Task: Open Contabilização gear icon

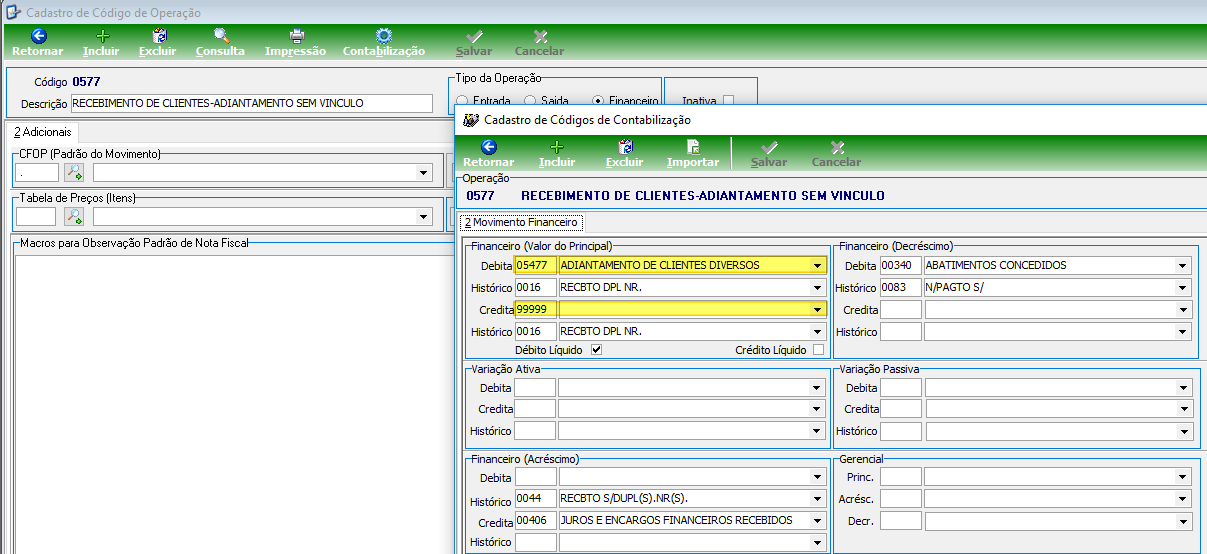Action: (x=384, y=35)
